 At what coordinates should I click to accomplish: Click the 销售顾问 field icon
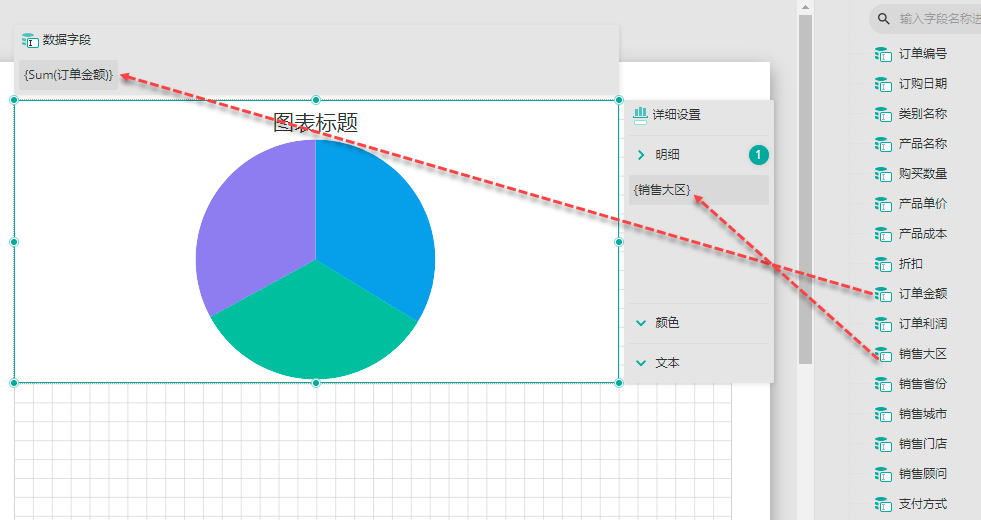point(883,475)
